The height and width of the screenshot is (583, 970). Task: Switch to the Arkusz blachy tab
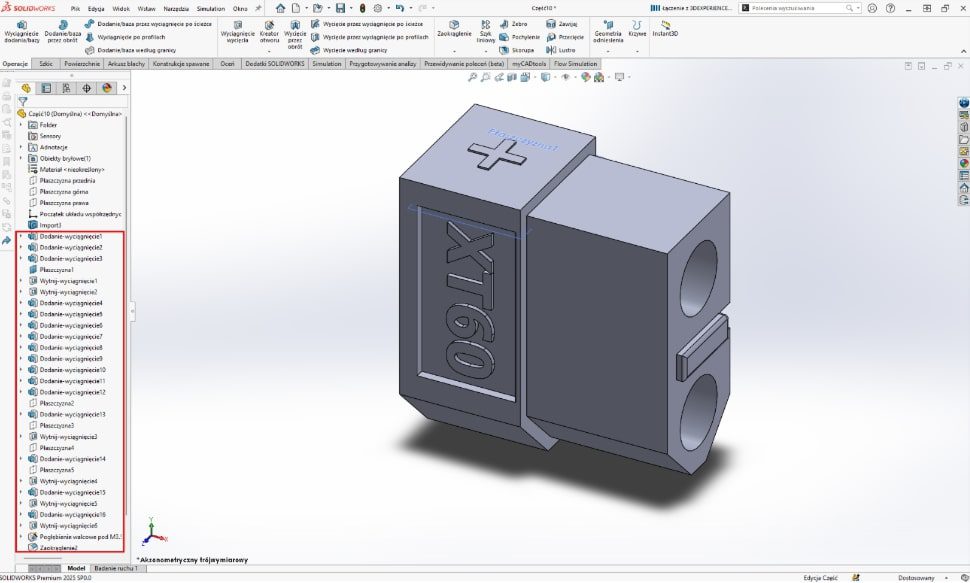(126, 64)
